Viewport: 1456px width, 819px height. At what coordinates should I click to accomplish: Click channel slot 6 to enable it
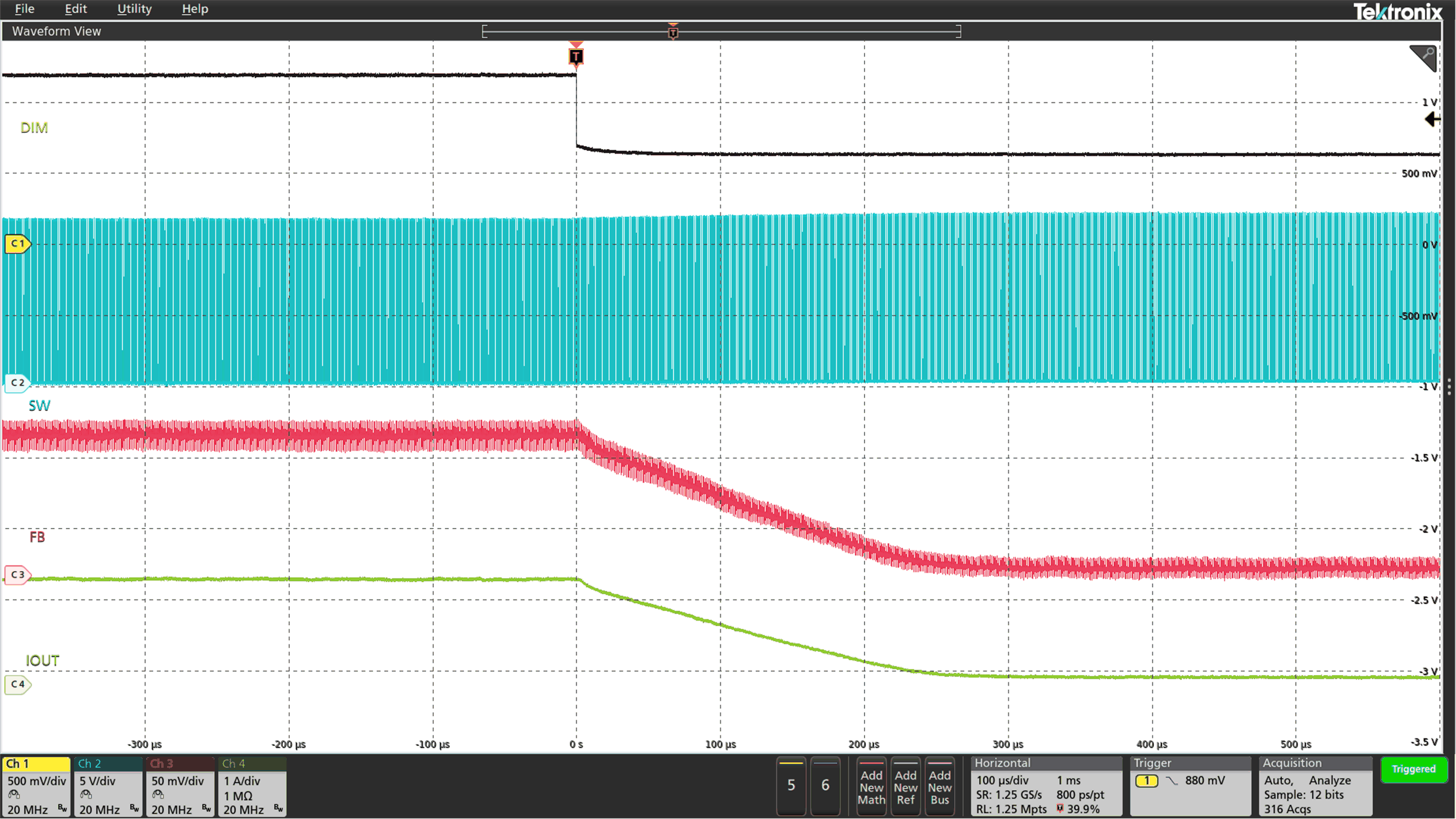[826, 785]
